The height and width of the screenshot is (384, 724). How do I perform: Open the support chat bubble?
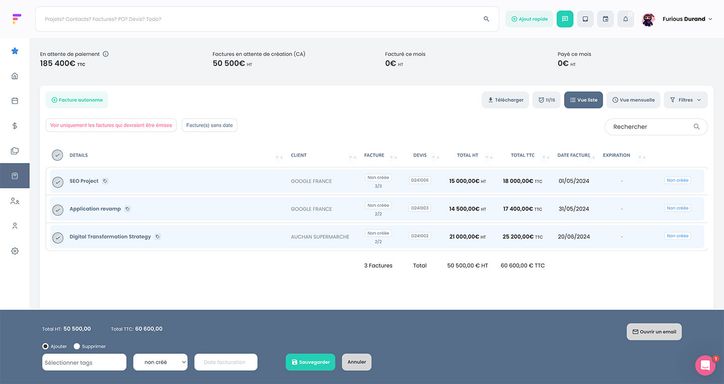tap(705, 366)
